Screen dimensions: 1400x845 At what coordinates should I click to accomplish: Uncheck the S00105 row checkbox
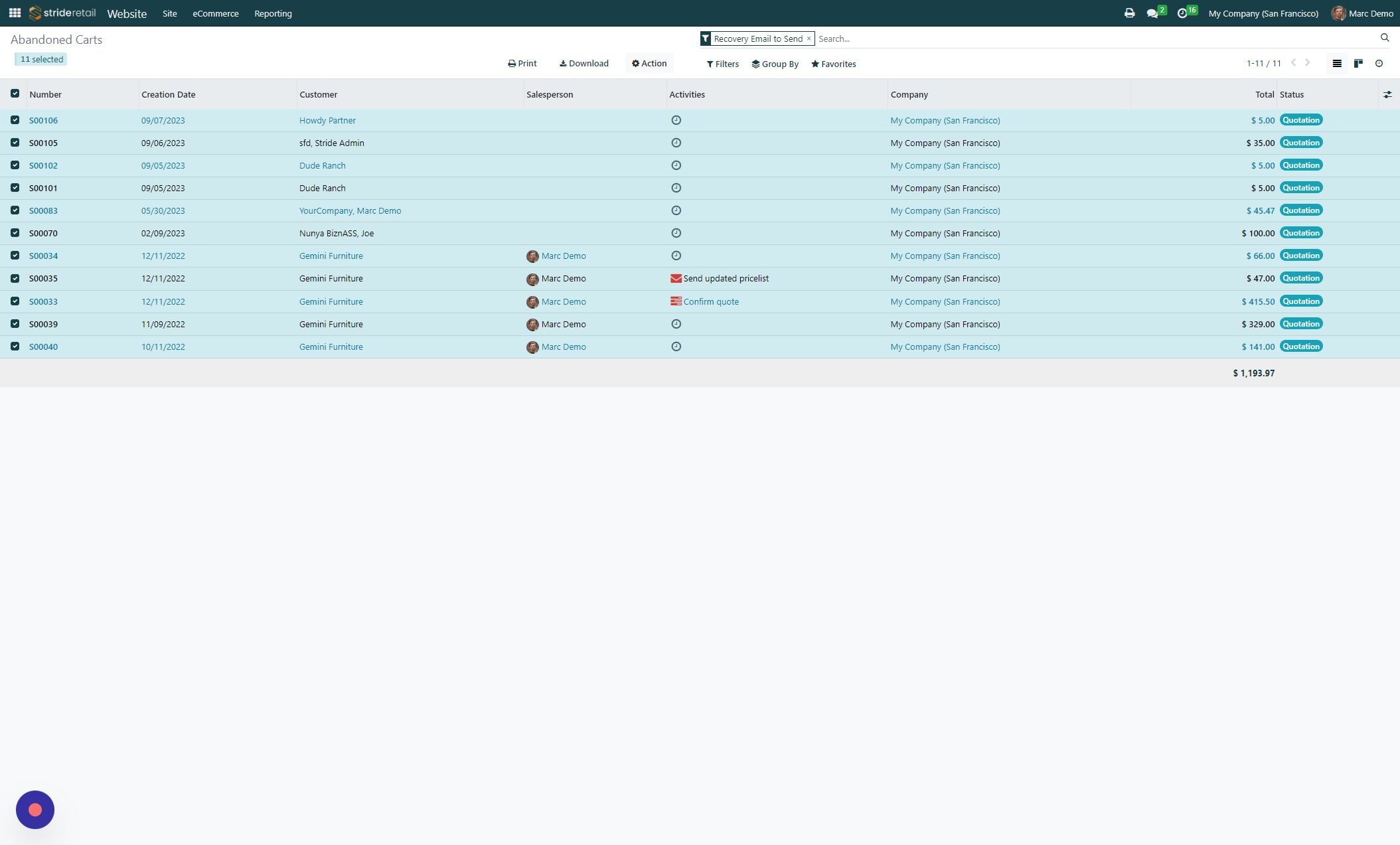pyautogui.click(x=15, y=143)
